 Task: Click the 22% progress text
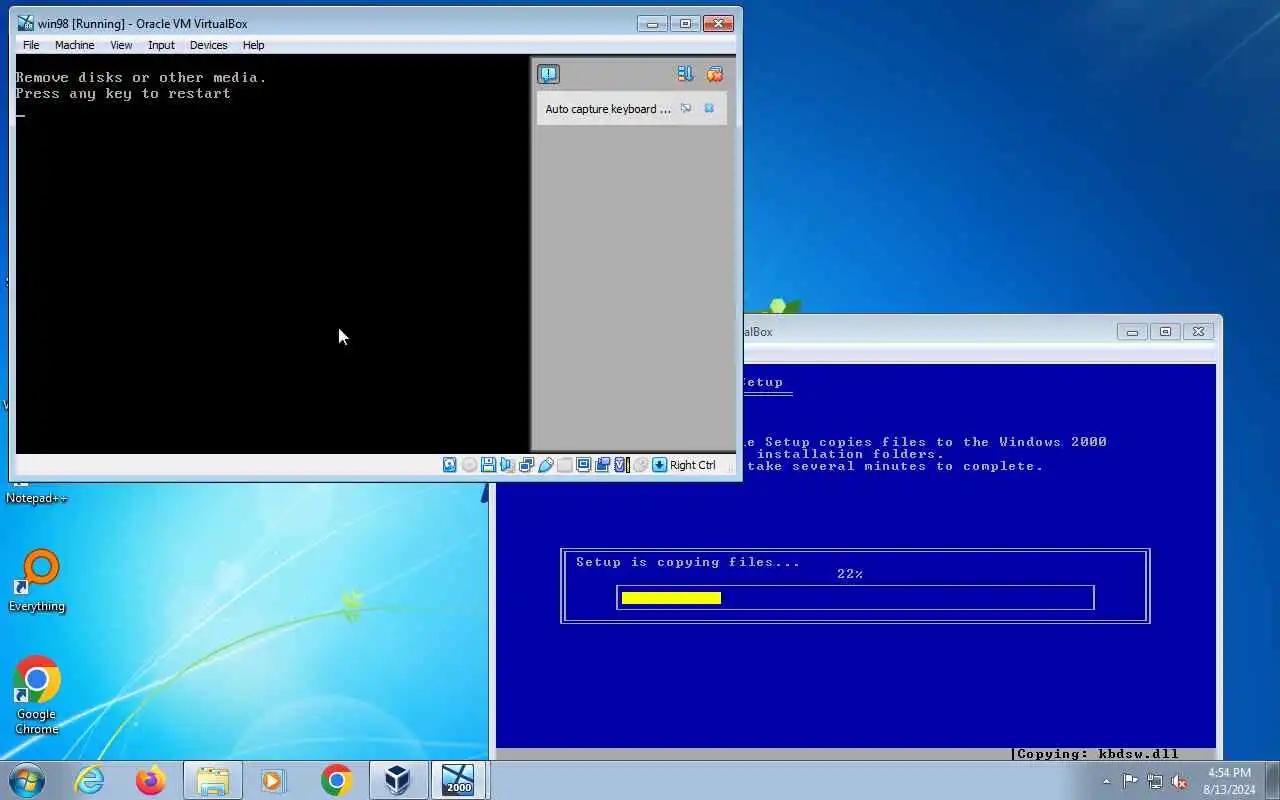(850, 574)
